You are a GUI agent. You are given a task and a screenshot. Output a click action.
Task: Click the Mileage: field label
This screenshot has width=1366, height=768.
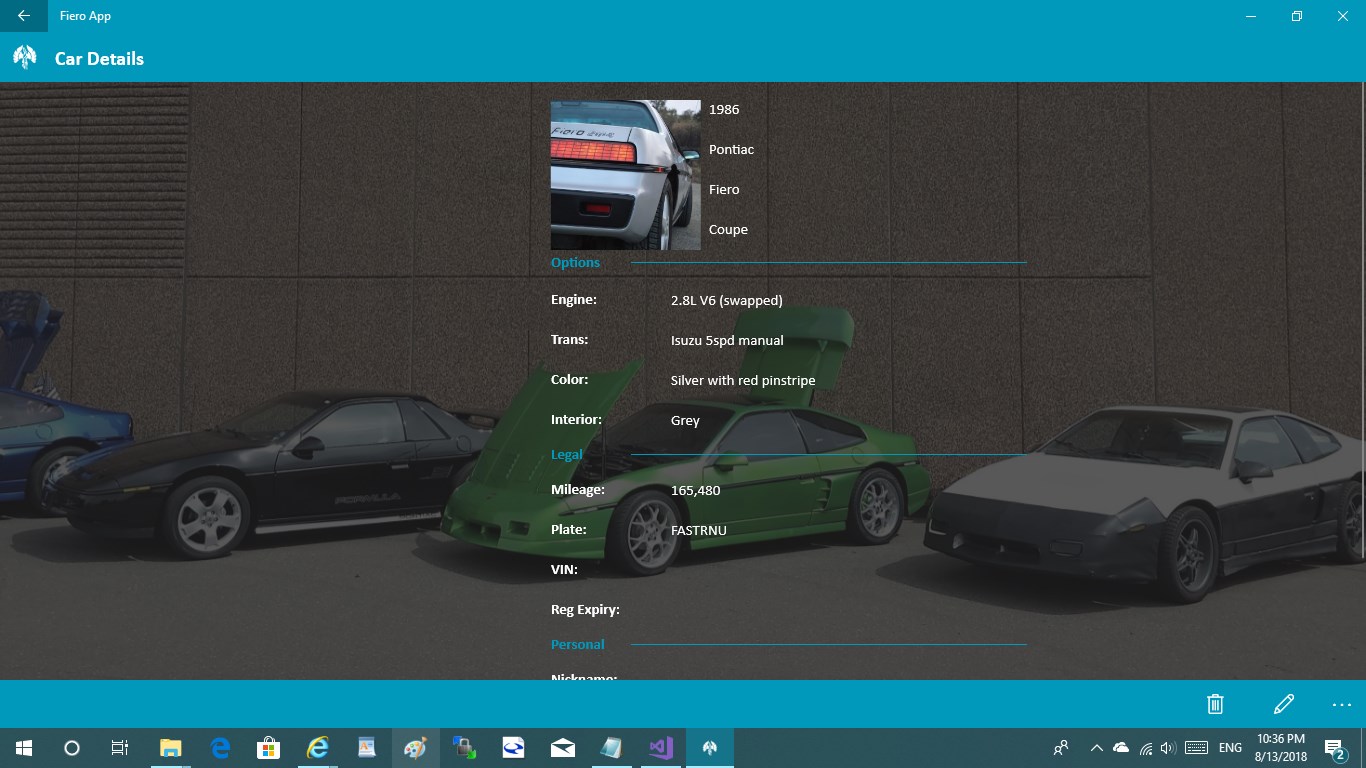coord(578,489)
